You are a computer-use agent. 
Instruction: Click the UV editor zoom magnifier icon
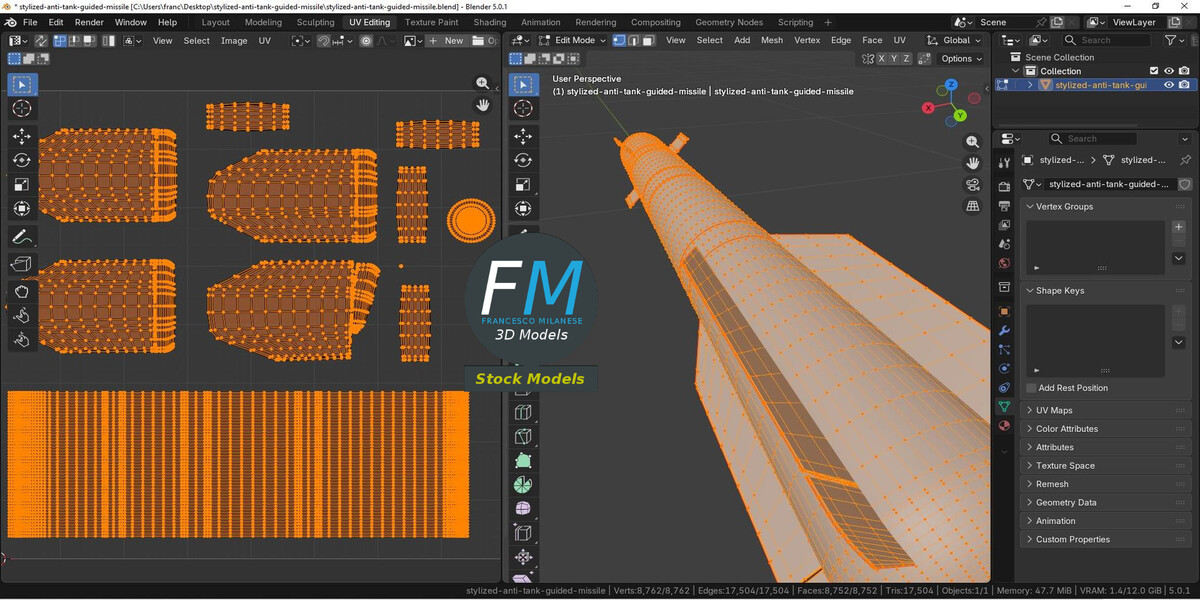483,84
